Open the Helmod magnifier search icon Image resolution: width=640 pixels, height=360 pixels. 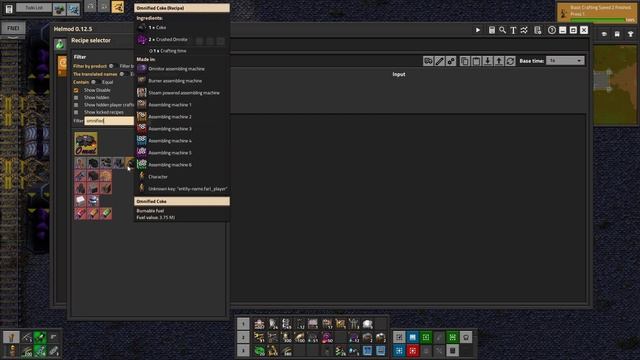click(x=502, y=30)
